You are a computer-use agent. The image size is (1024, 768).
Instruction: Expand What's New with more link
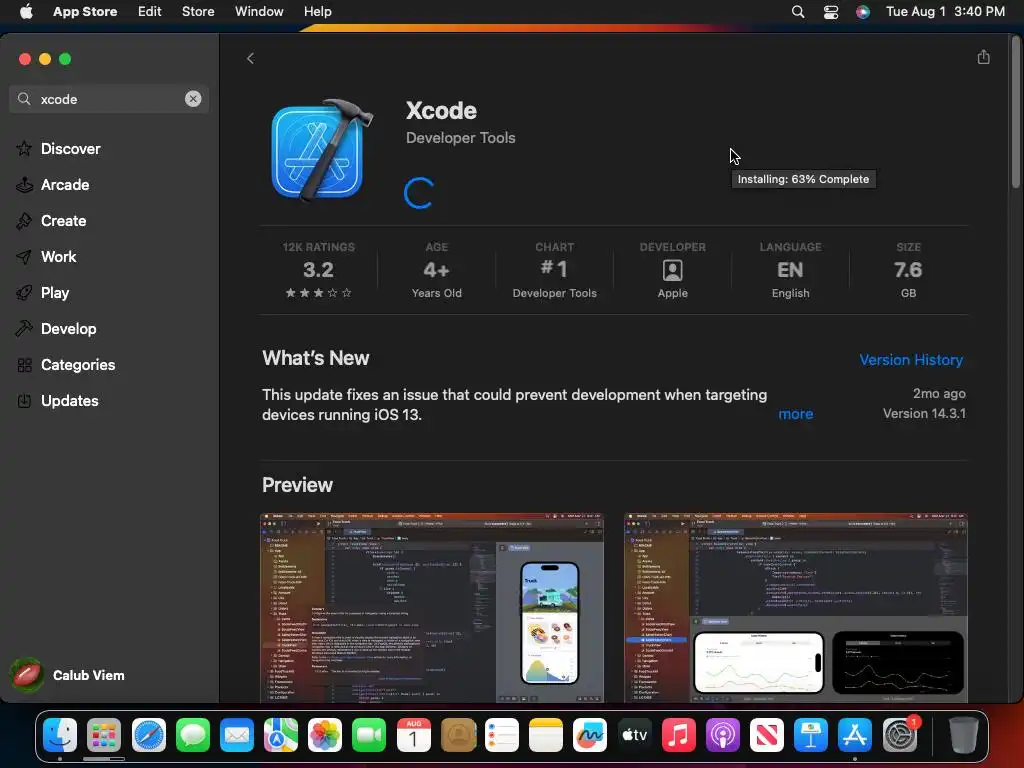pyautogui.click(x=795, y=414)
